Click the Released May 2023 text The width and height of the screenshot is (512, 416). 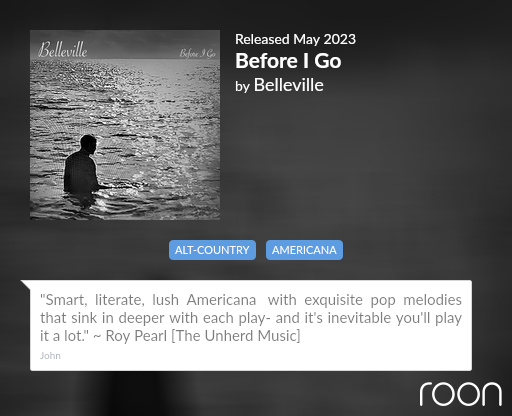(x=295, y=39)
